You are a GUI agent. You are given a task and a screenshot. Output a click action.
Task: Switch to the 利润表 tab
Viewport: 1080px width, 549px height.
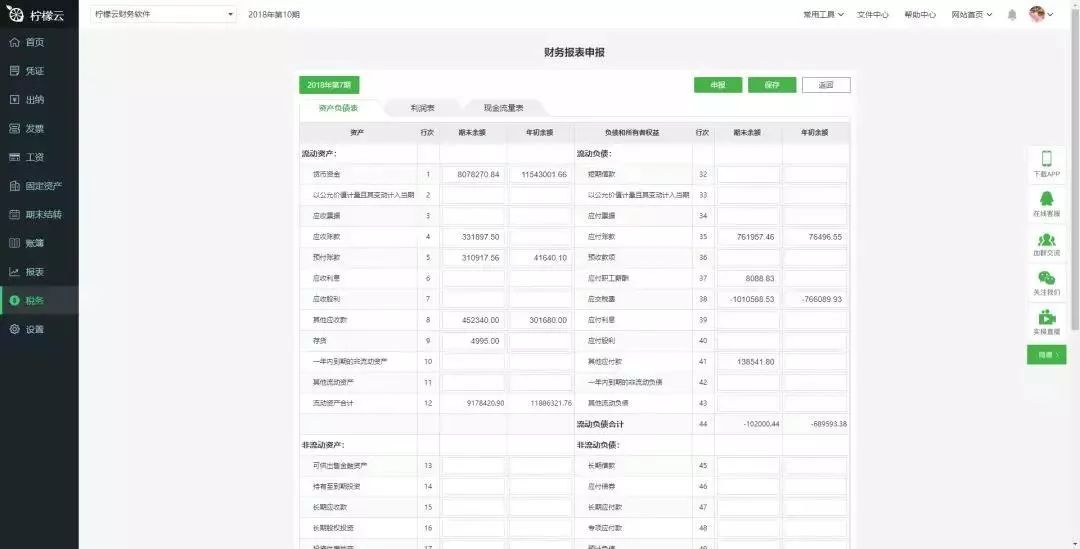(x=422, y=108)
